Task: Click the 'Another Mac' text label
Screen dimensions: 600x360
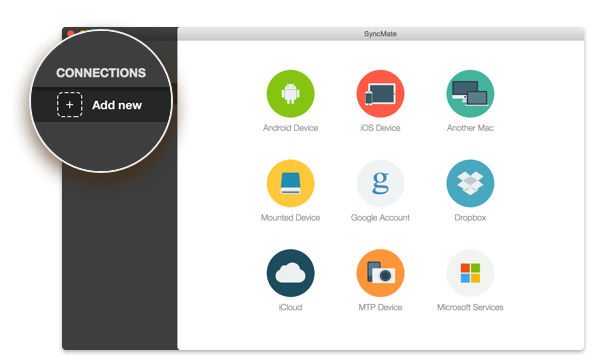Action: [x=470, y=128]
